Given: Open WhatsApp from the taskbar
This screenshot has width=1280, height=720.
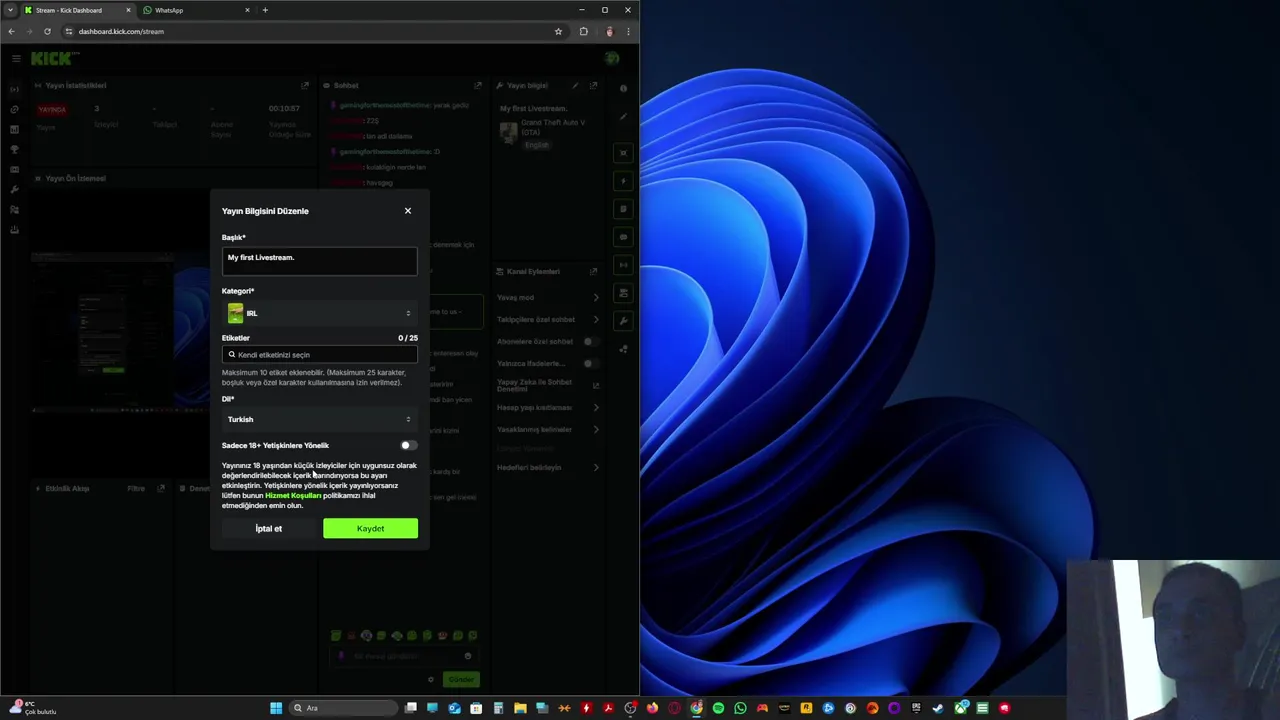Looking at the screenshot, I should 740,708.
